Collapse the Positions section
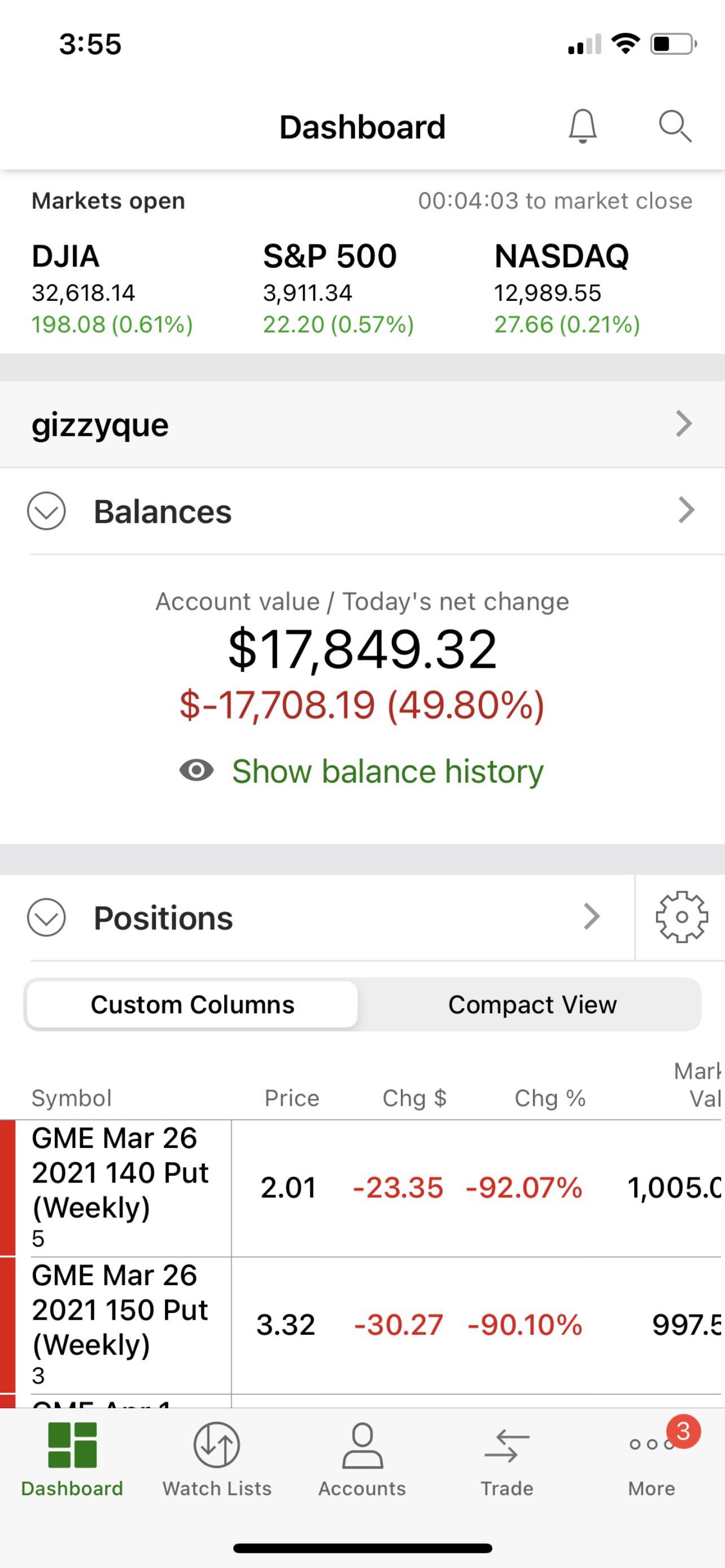The image size is (725, 1568). pos(46,917)
